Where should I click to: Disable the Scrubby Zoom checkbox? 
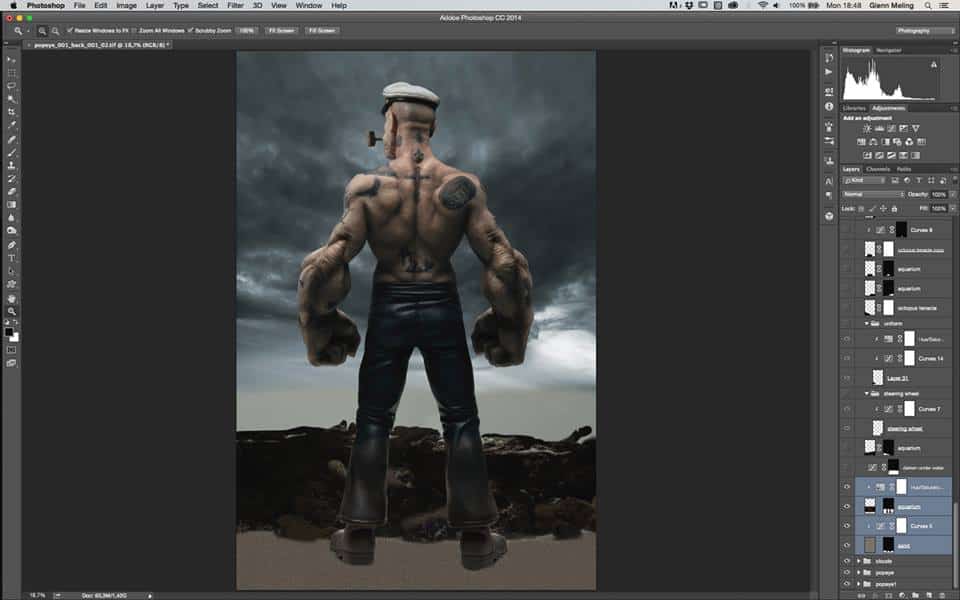coord(190,31)
